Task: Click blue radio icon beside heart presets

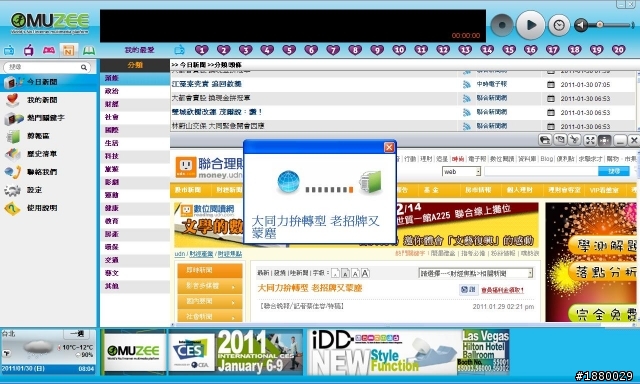Action: pos(179,50)
